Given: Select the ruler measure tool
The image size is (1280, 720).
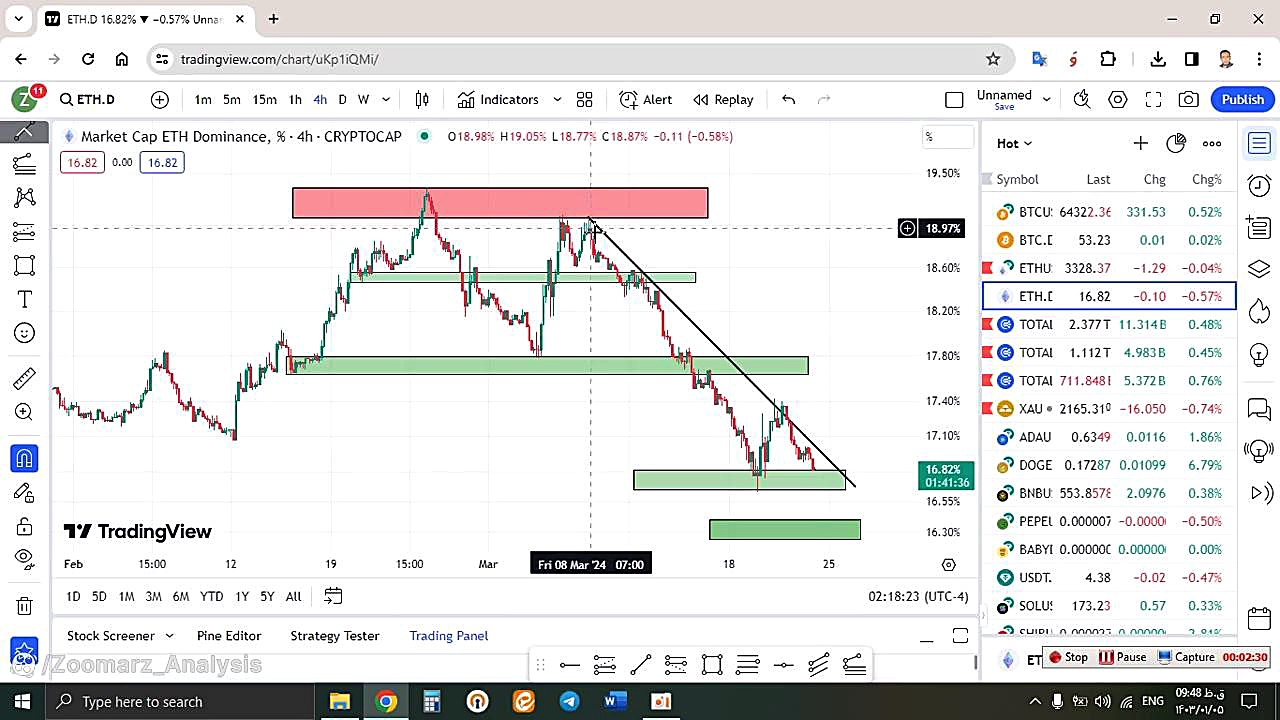Looking at the screenshot, I should point(25,379).
